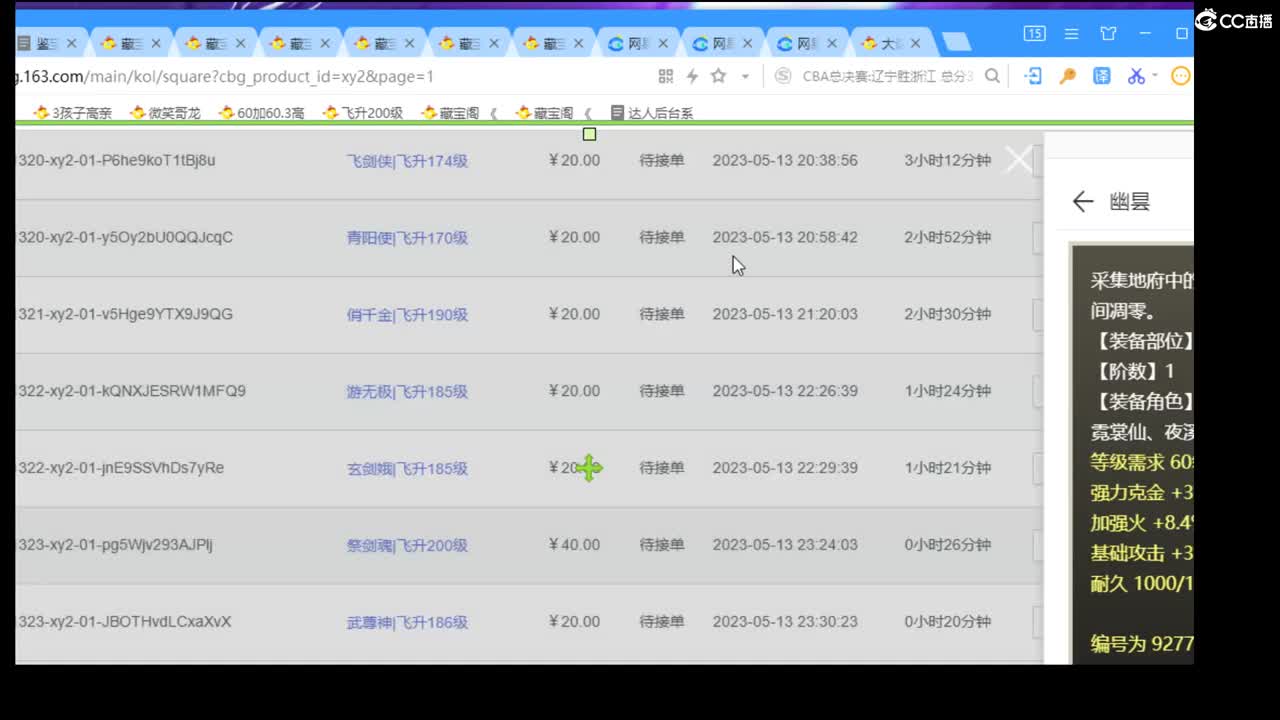This screenshot has height=720, width=1280.
Task: Select order ID 320-xy2-01-y5Oy2bU0QQJcqC
Action: coord(125,237)
